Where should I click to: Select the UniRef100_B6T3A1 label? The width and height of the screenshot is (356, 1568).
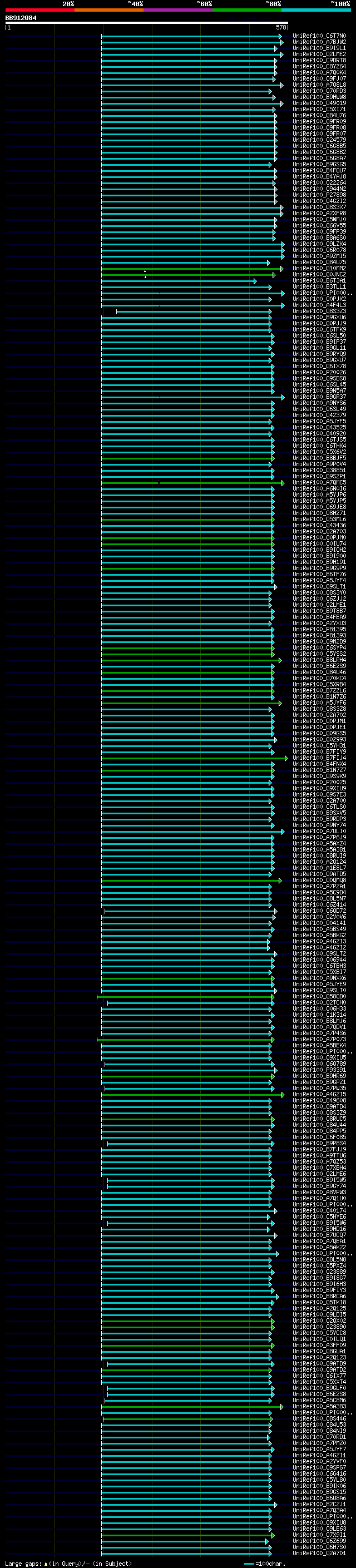click(319, 280)
